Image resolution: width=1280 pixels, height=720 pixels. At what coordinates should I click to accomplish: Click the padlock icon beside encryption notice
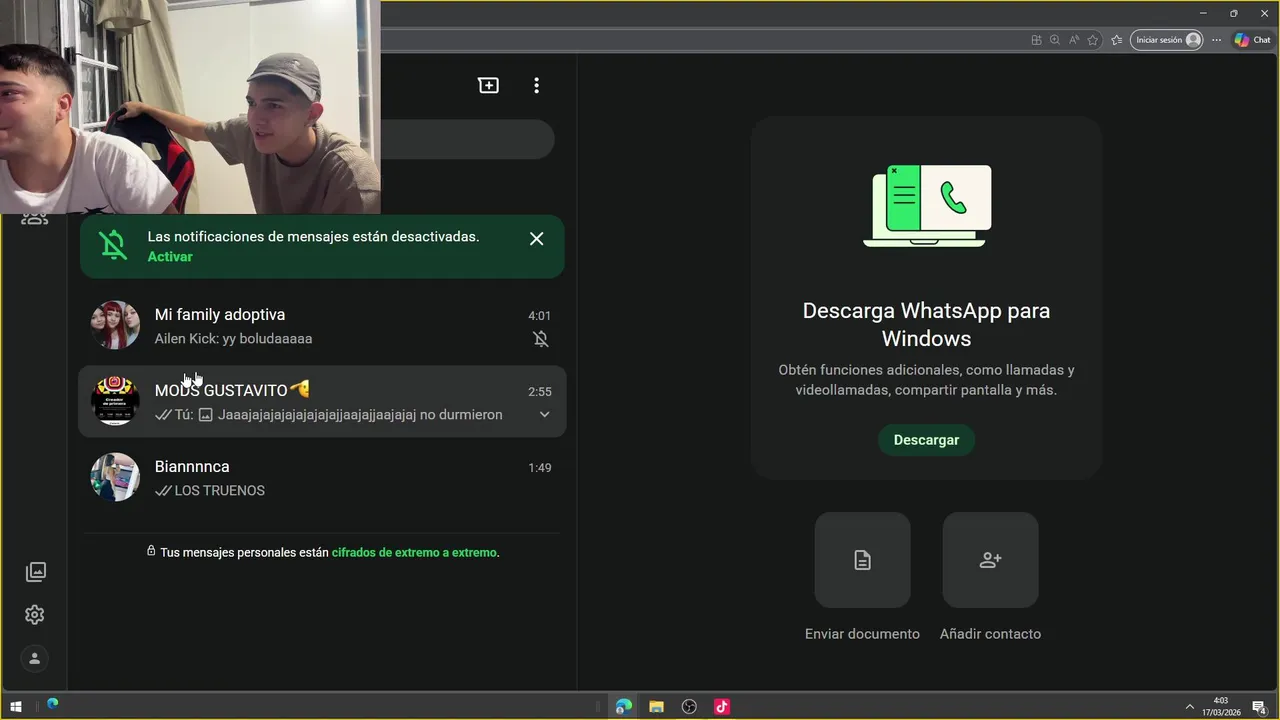151,551
